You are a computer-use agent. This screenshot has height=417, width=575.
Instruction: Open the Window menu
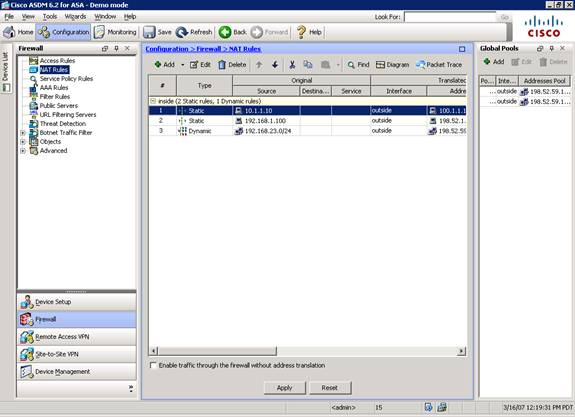[x=105, y=17]
